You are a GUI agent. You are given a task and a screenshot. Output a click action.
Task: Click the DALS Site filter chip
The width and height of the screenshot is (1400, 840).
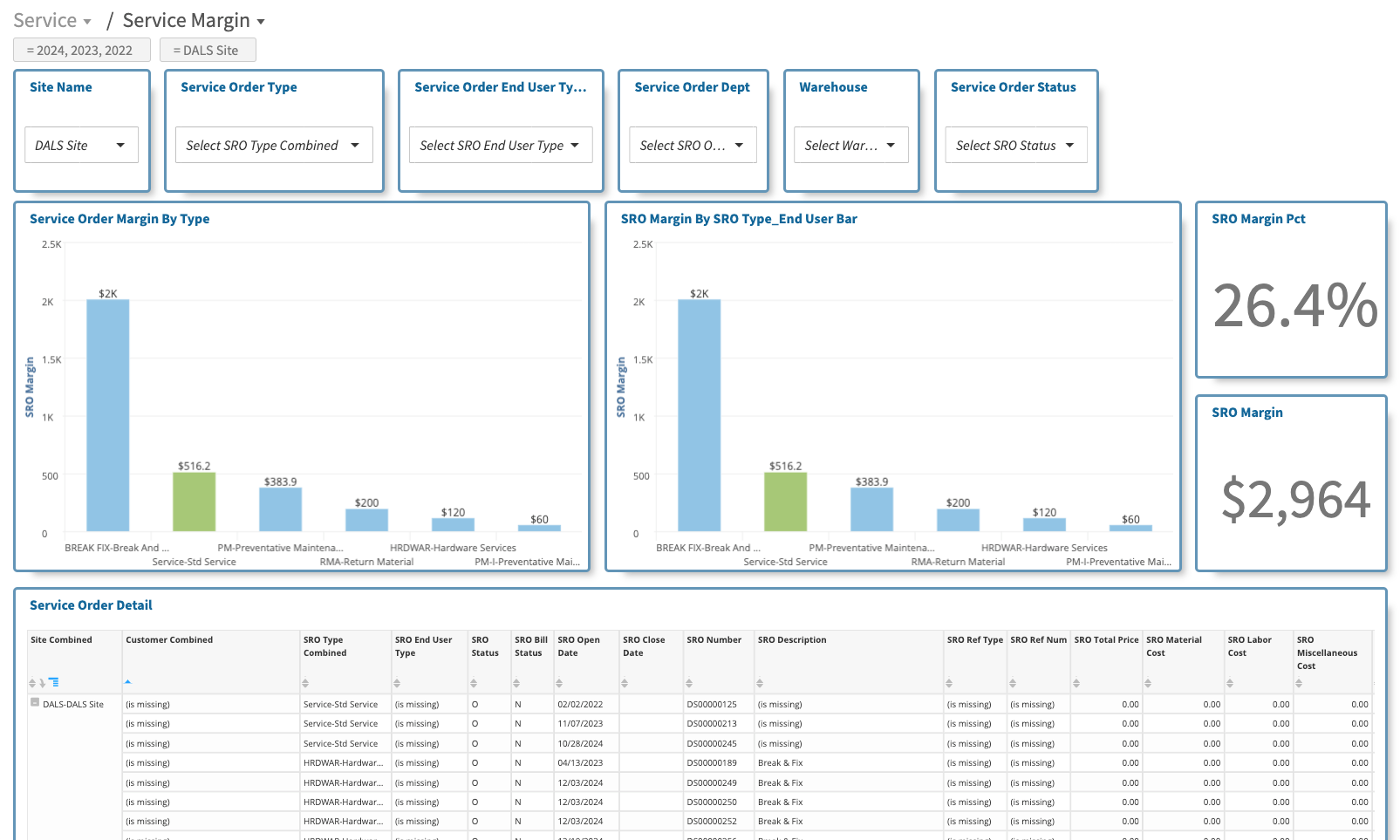(207, 51)
